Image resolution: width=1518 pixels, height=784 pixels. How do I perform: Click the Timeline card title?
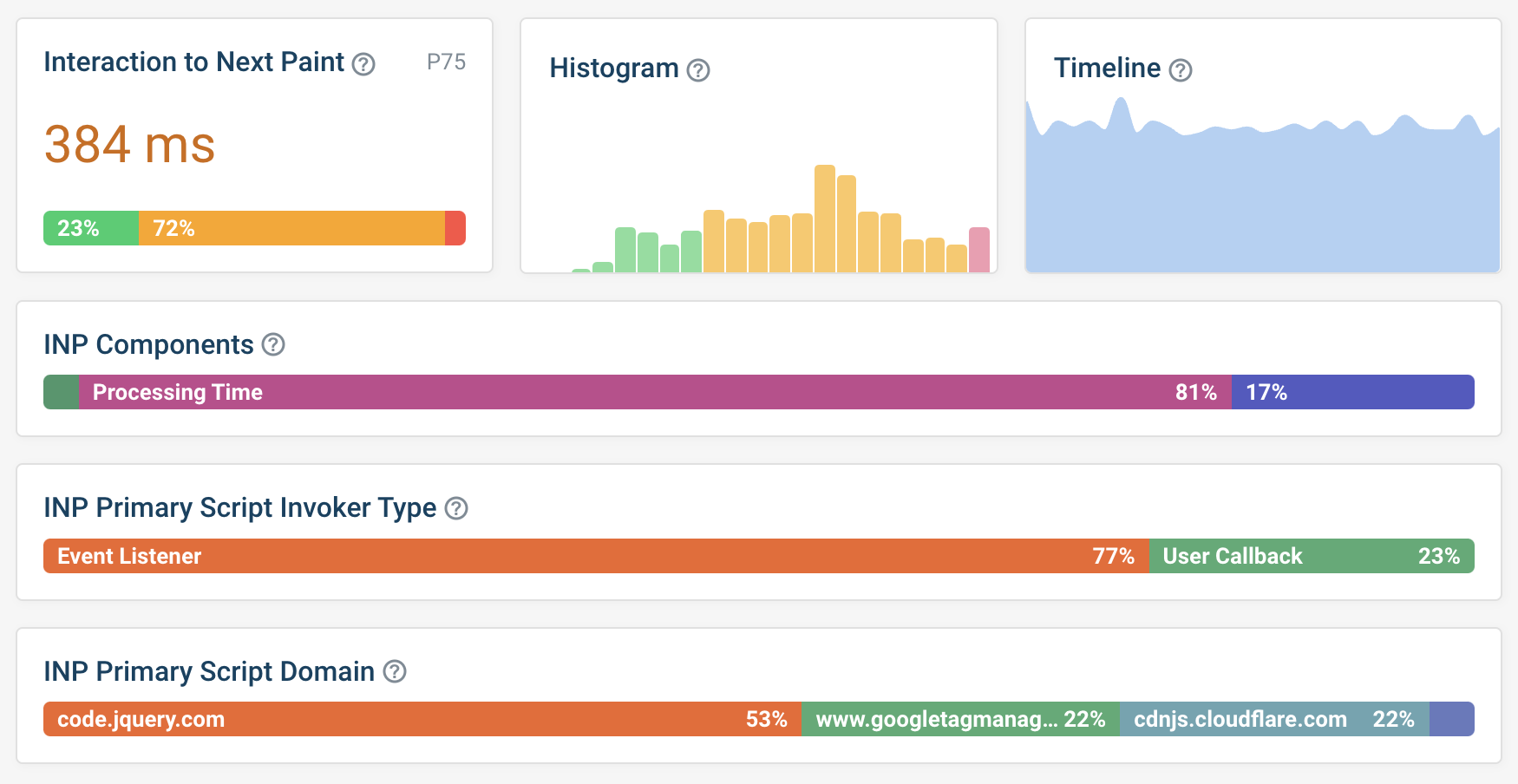point(1107,69)
